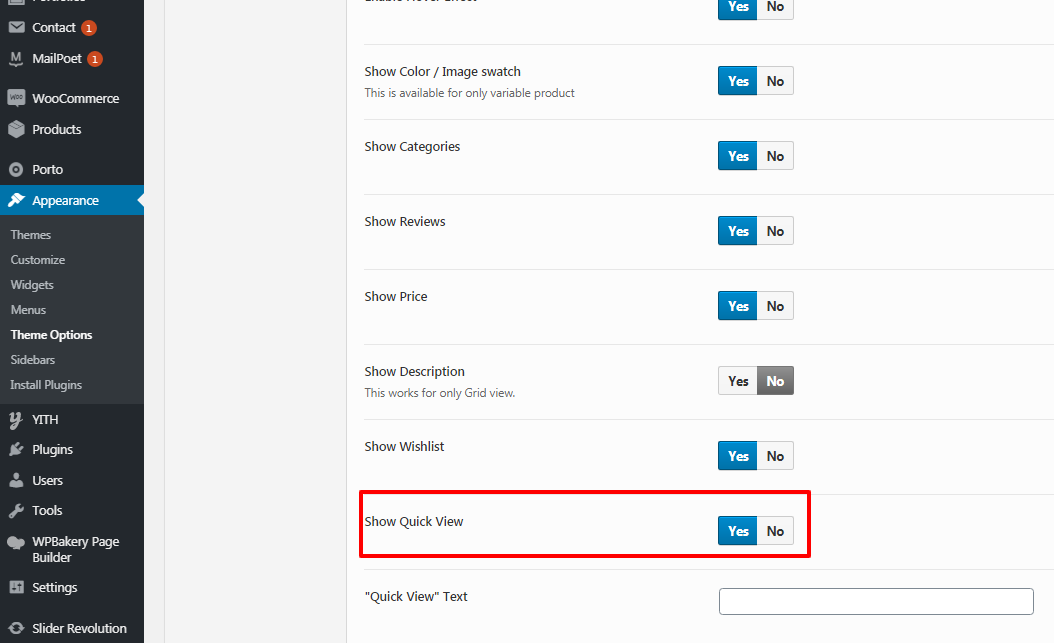Open the Widgets submenu item
This screenshot has height=643, width=1054.
click(32, 285)
